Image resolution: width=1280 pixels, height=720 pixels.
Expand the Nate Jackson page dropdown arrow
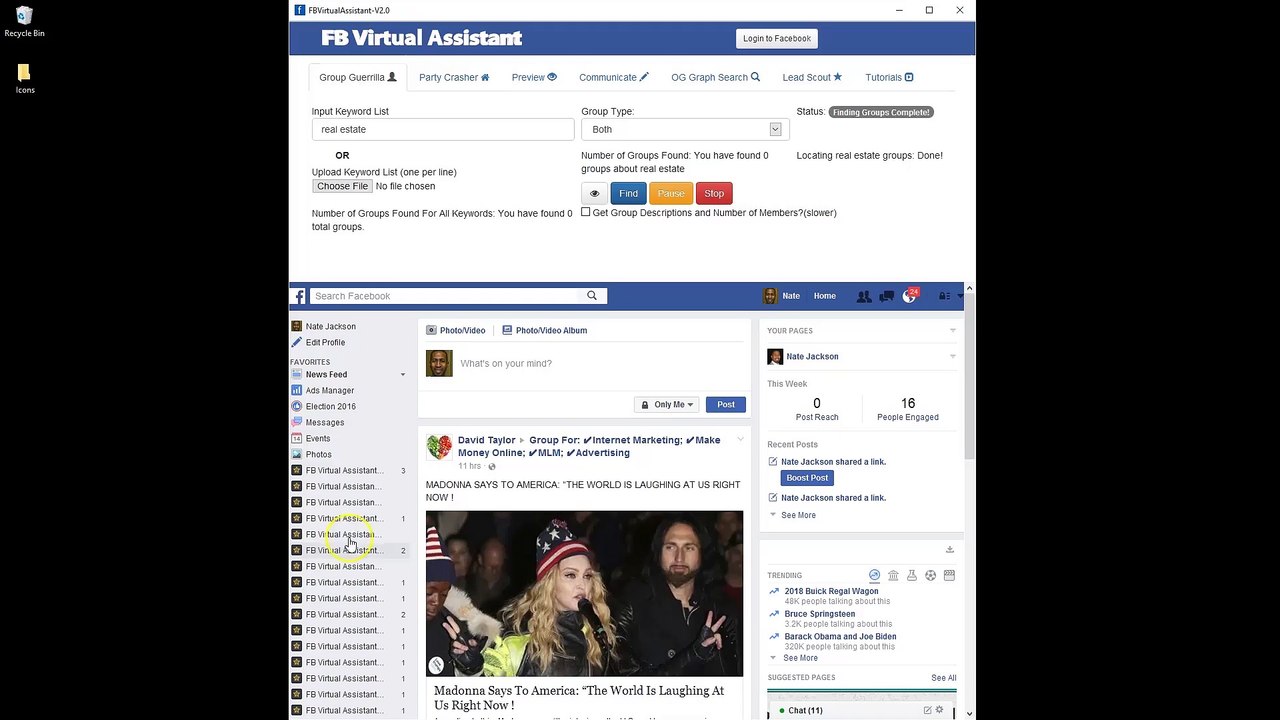(x=952, y=356)
